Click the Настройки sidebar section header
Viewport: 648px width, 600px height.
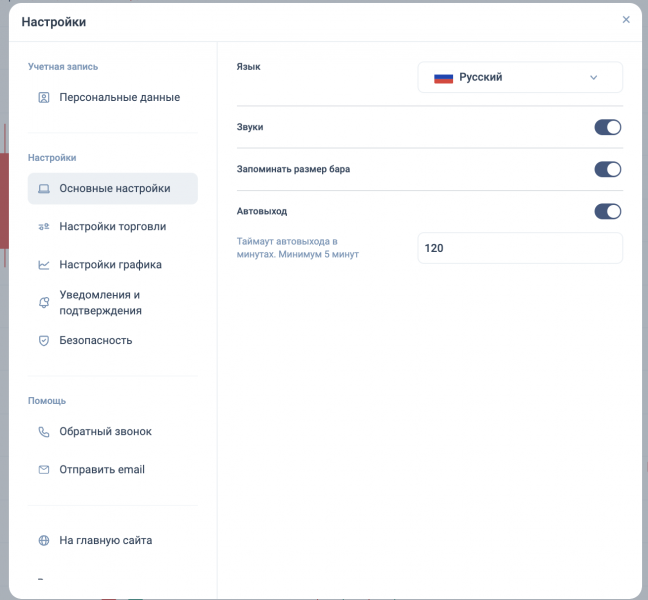[x=52, y=158]
